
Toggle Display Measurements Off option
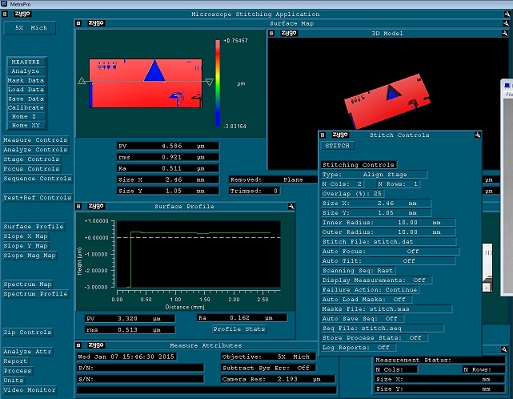click(x=377, y=280)
